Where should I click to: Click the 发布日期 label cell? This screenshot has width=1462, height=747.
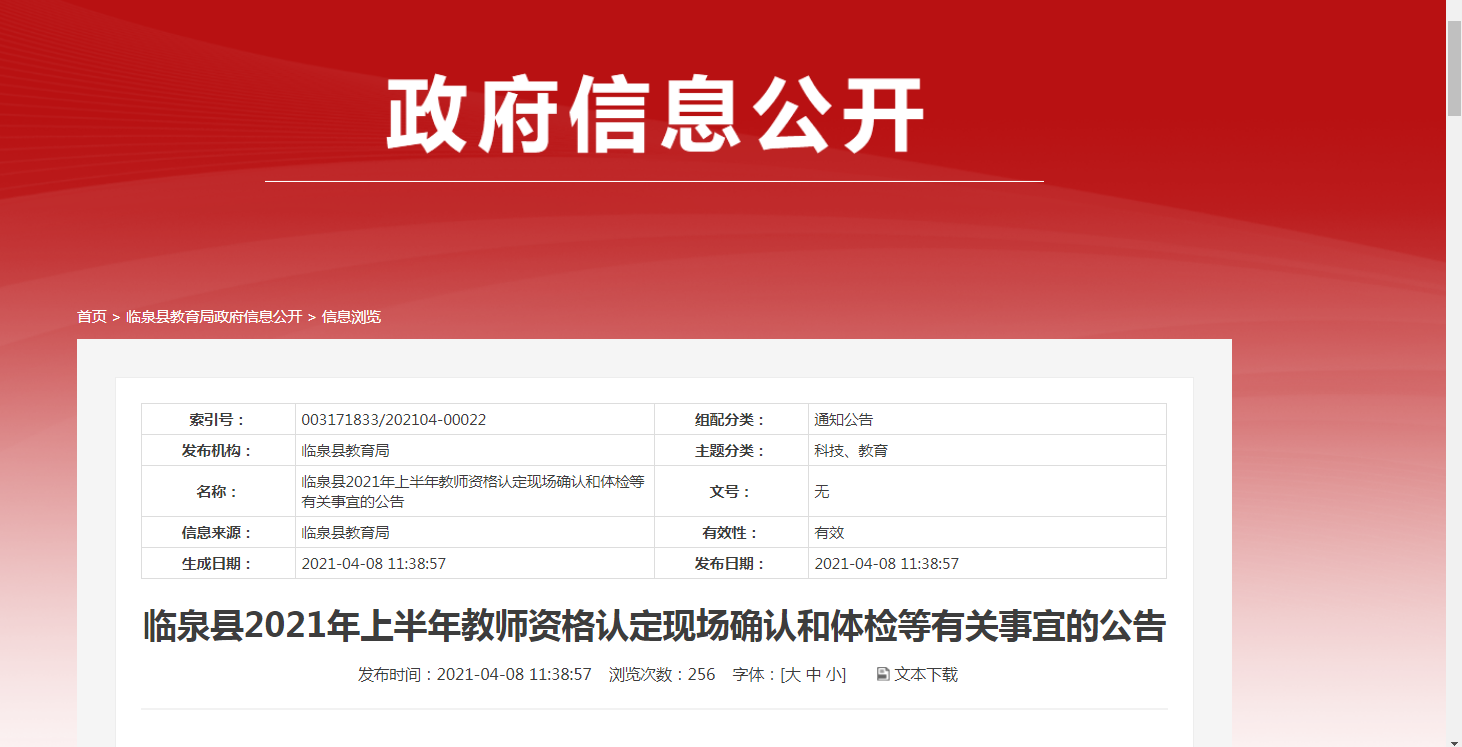click(x=732, y=564)
